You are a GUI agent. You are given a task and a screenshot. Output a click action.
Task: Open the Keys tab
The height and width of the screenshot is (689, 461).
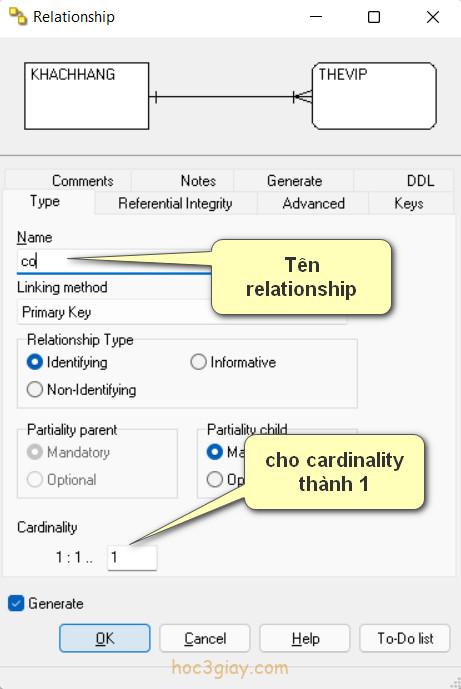pos(409,203)
